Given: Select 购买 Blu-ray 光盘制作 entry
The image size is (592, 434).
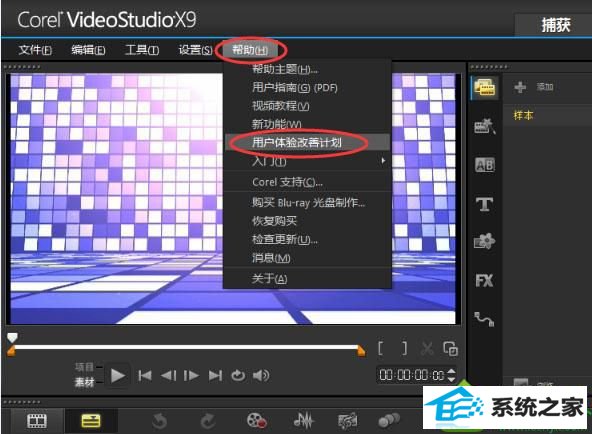Looking at the screenshot, I should [x=308, y=203].
